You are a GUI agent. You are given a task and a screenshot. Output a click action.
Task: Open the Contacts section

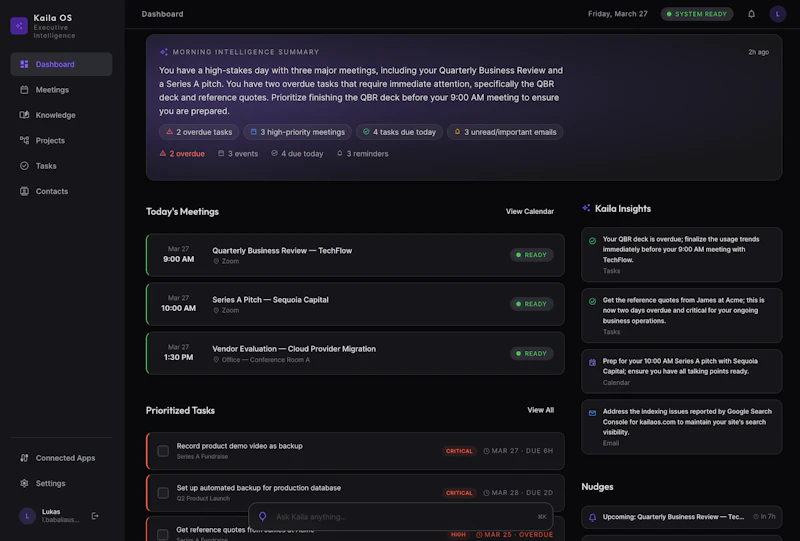[x=61, y=191]
